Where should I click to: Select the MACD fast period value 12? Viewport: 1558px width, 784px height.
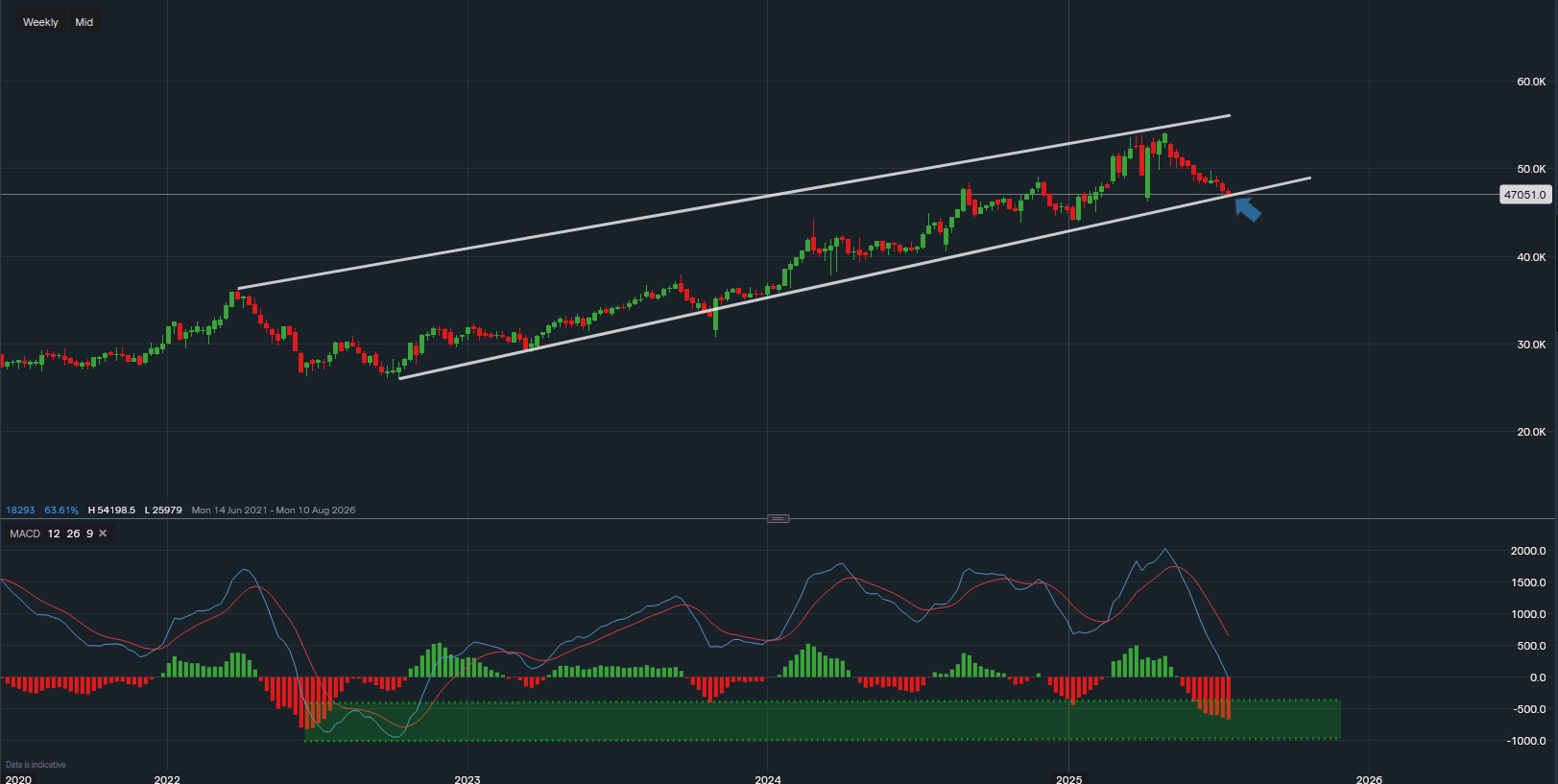tap(54, 534)
